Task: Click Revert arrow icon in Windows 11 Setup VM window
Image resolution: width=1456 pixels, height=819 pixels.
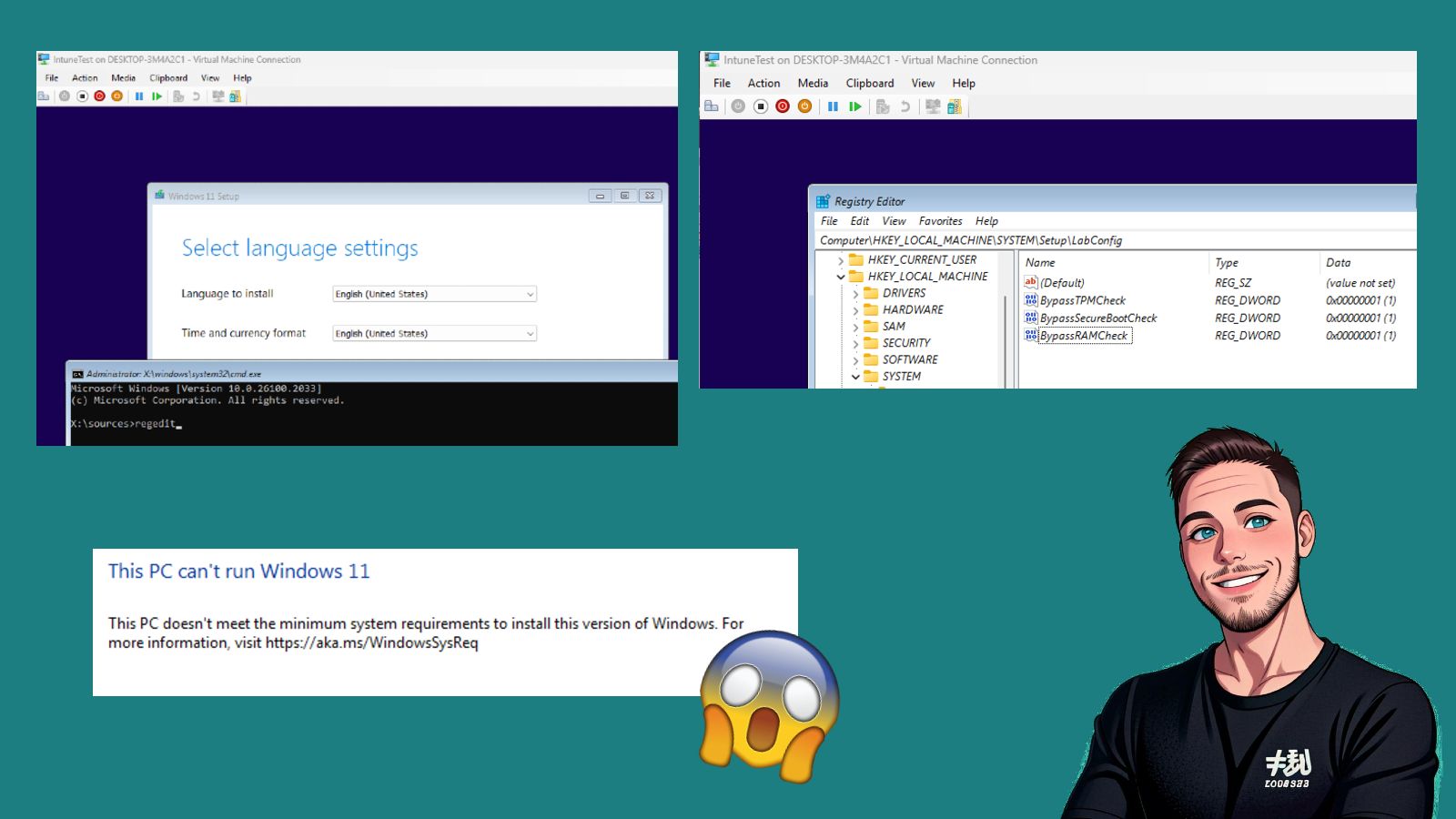Action: [196, 96]
